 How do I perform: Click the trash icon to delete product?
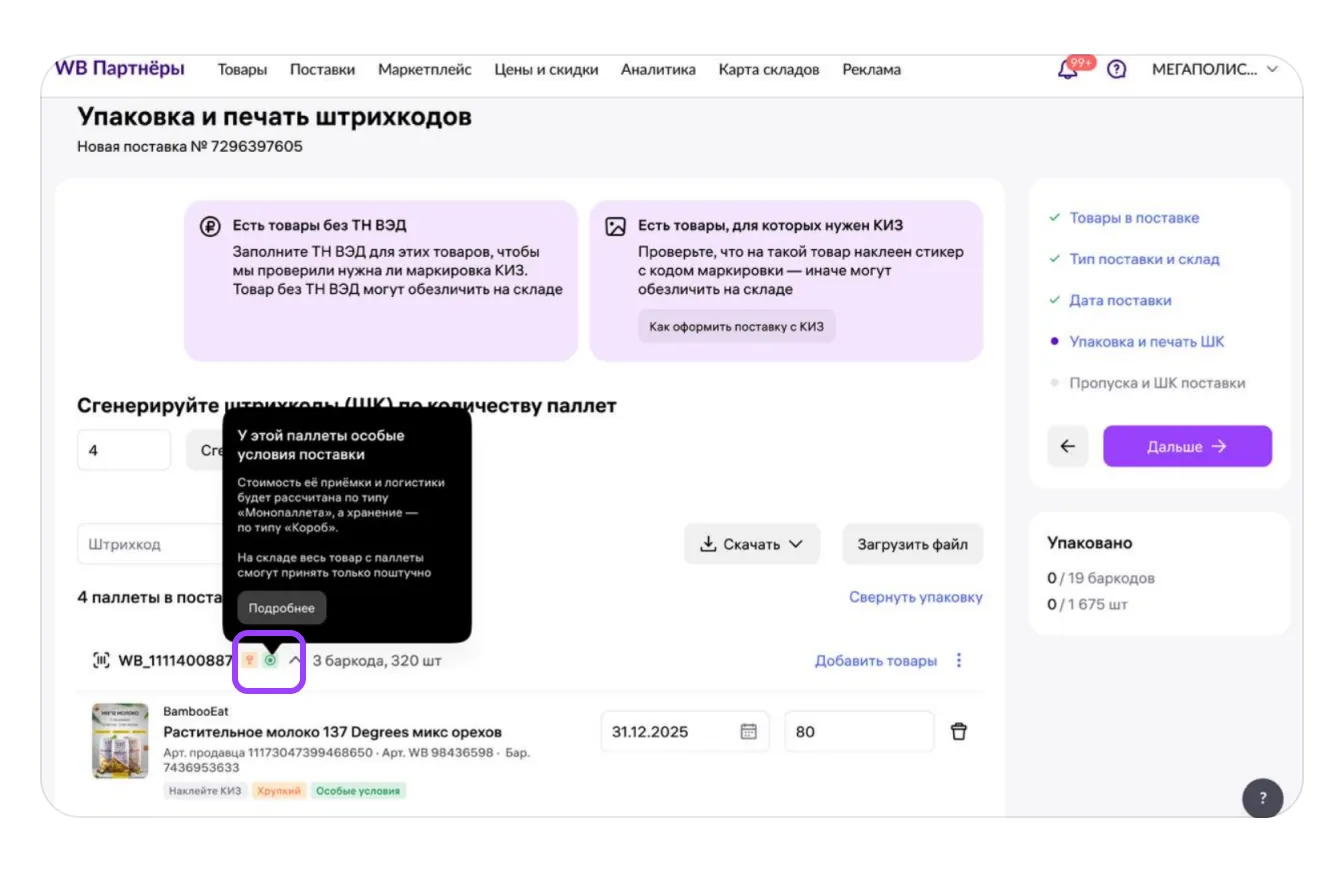click(x=958, y=732)
